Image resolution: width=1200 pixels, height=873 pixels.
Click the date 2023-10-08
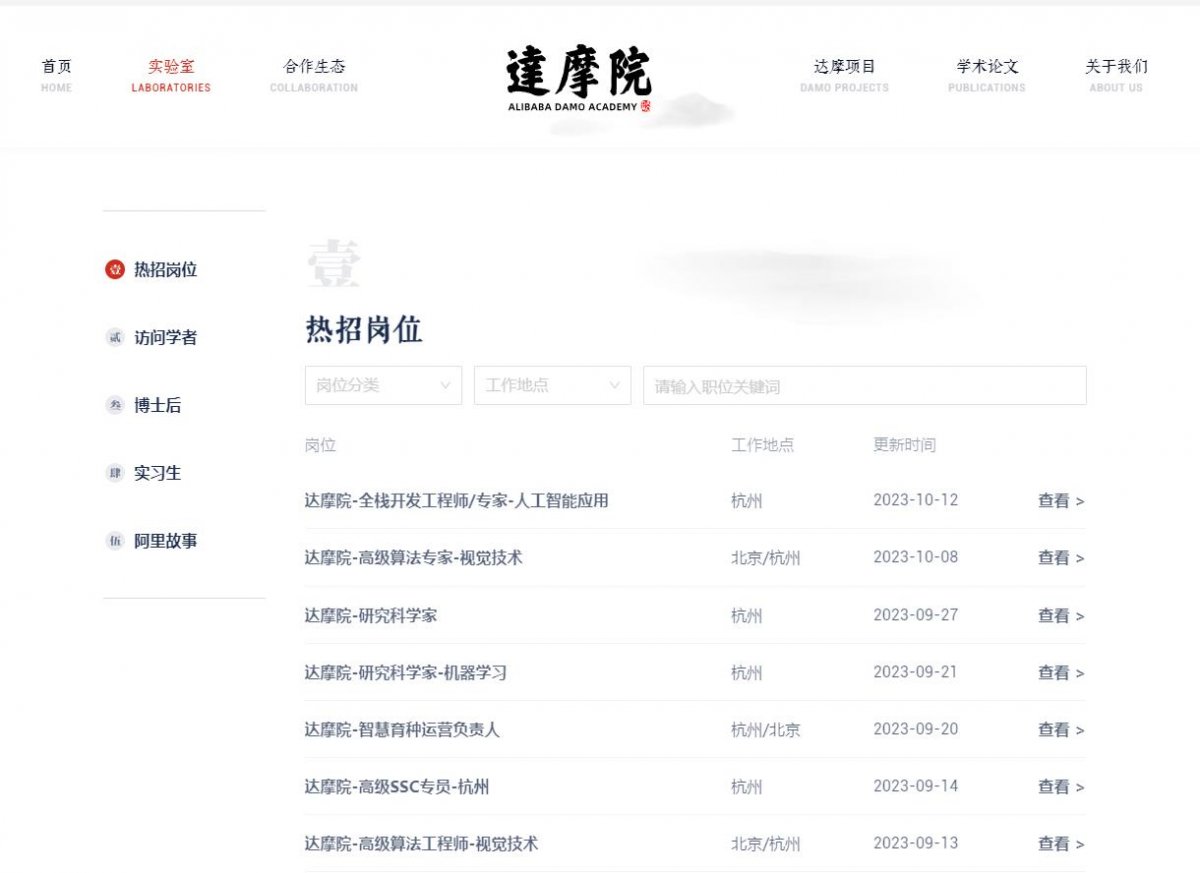pyautogui.click(x=916, y=557)
